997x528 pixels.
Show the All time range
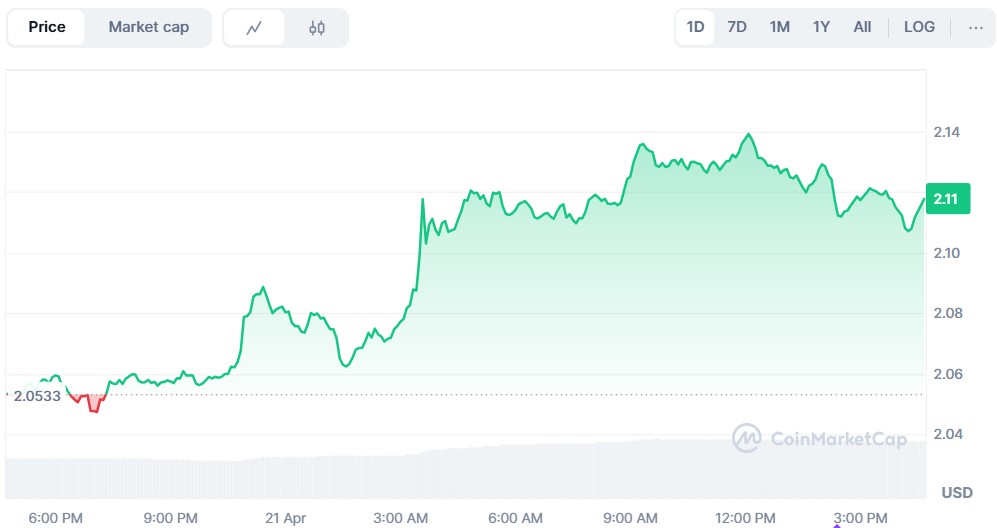[x=862, y=28]
